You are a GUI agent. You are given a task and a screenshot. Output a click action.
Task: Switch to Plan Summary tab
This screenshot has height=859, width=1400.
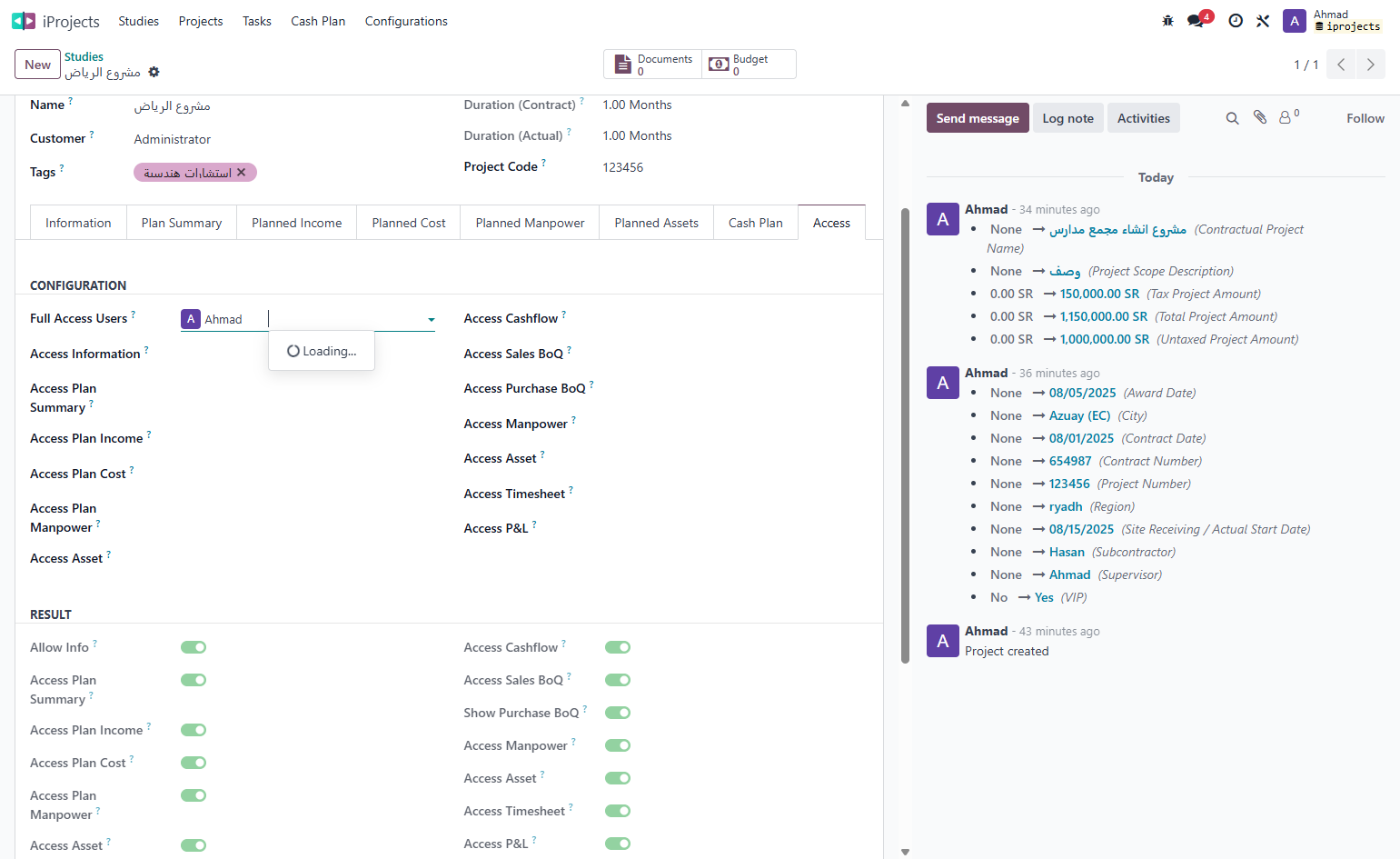(x=182, y=223)
